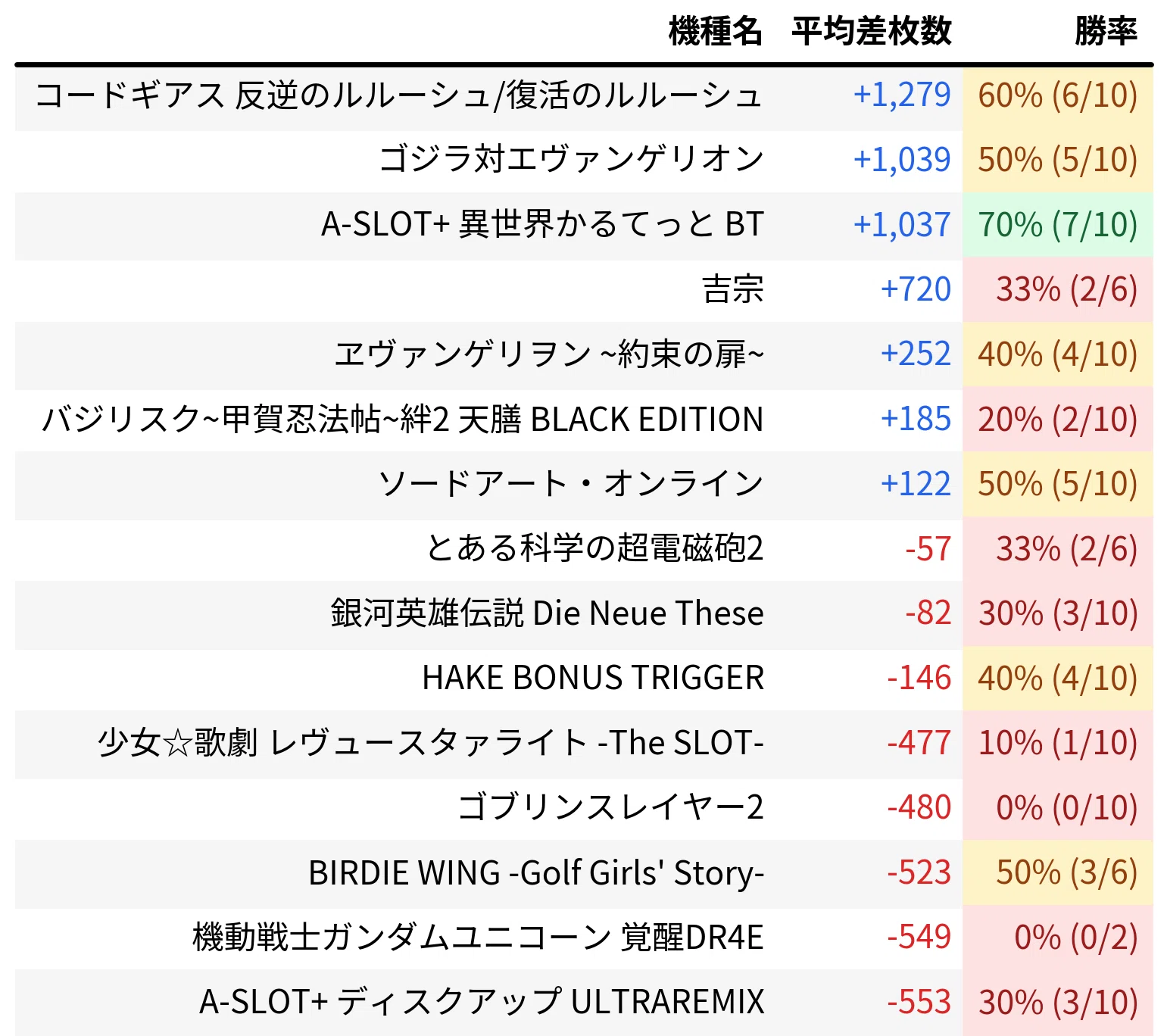This screenshot has height=1036, width=1167.
Task: Click the 機種名 column header
Action: tap(715, 32)
